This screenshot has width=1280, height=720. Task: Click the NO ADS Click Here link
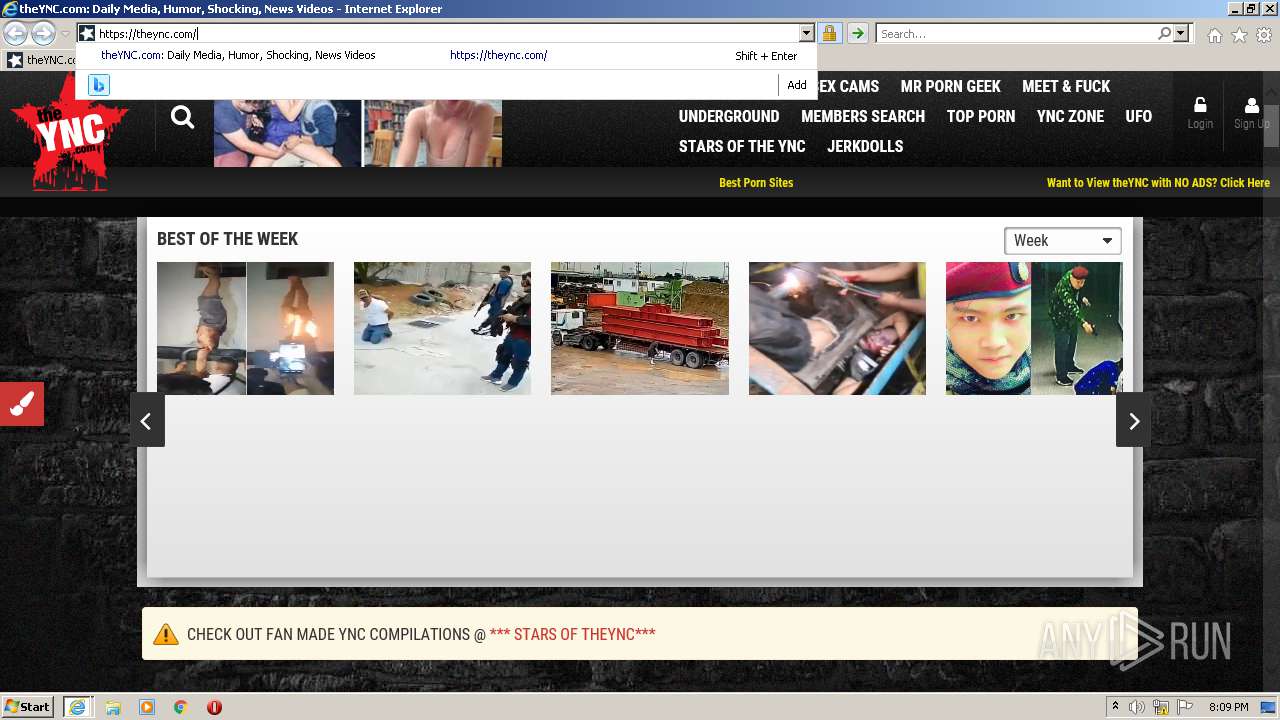coord(1158,183)
